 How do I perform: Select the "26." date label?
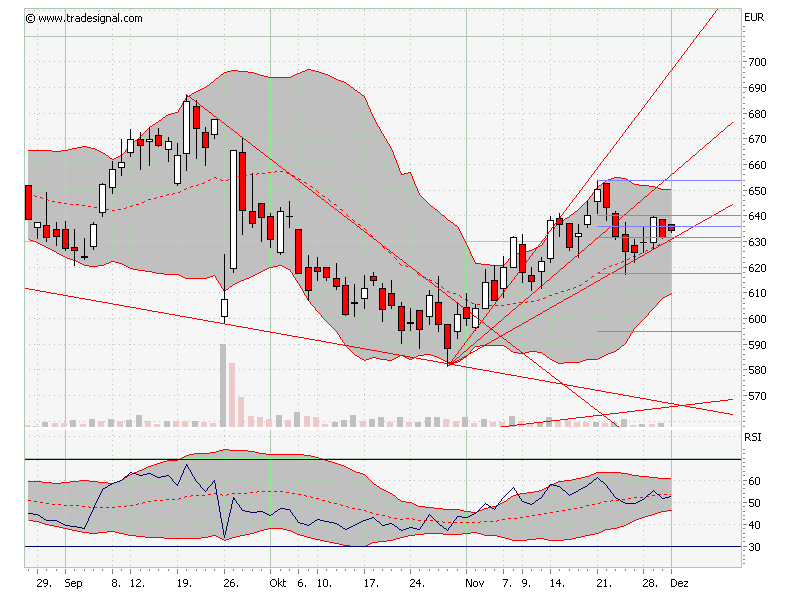click(x=231, y=583)
